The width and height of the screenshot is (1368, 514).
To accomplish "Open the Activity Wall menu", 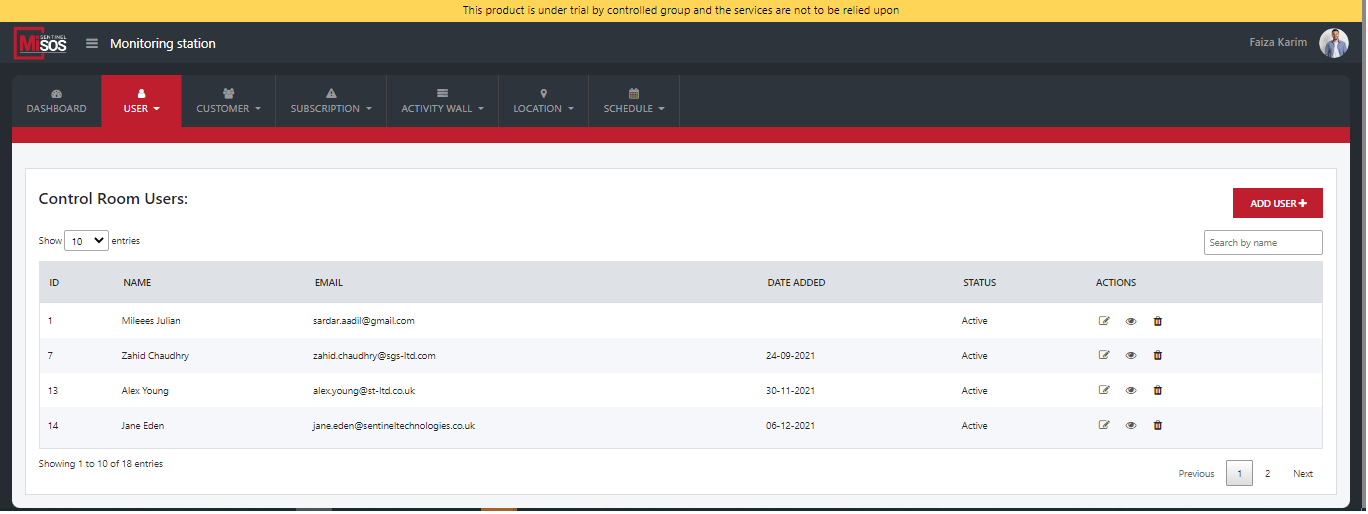I will (x=442, y=102).
